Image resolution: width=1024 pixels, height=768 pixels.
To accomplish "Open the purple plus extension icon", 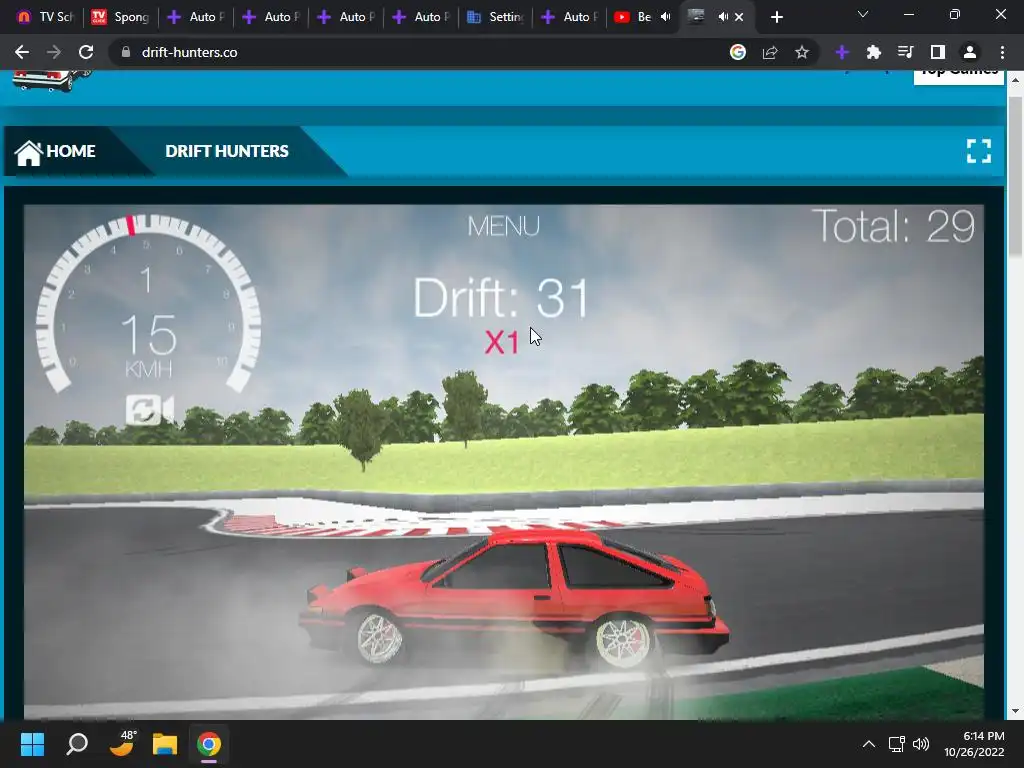I will 842,52.
